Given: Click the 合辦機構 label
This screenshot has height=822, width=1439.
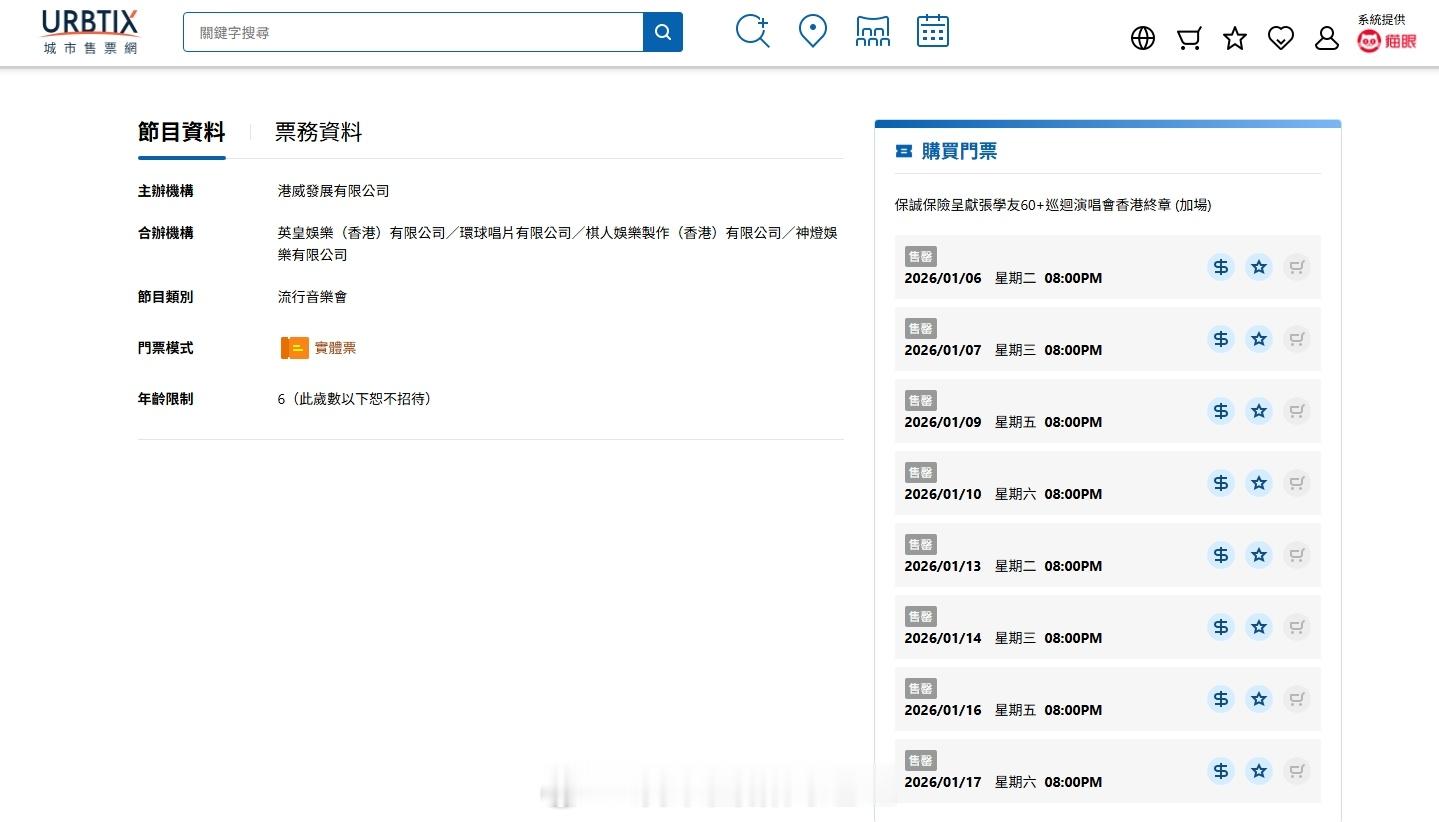Looking at the screenshot, I should (166, 233).
